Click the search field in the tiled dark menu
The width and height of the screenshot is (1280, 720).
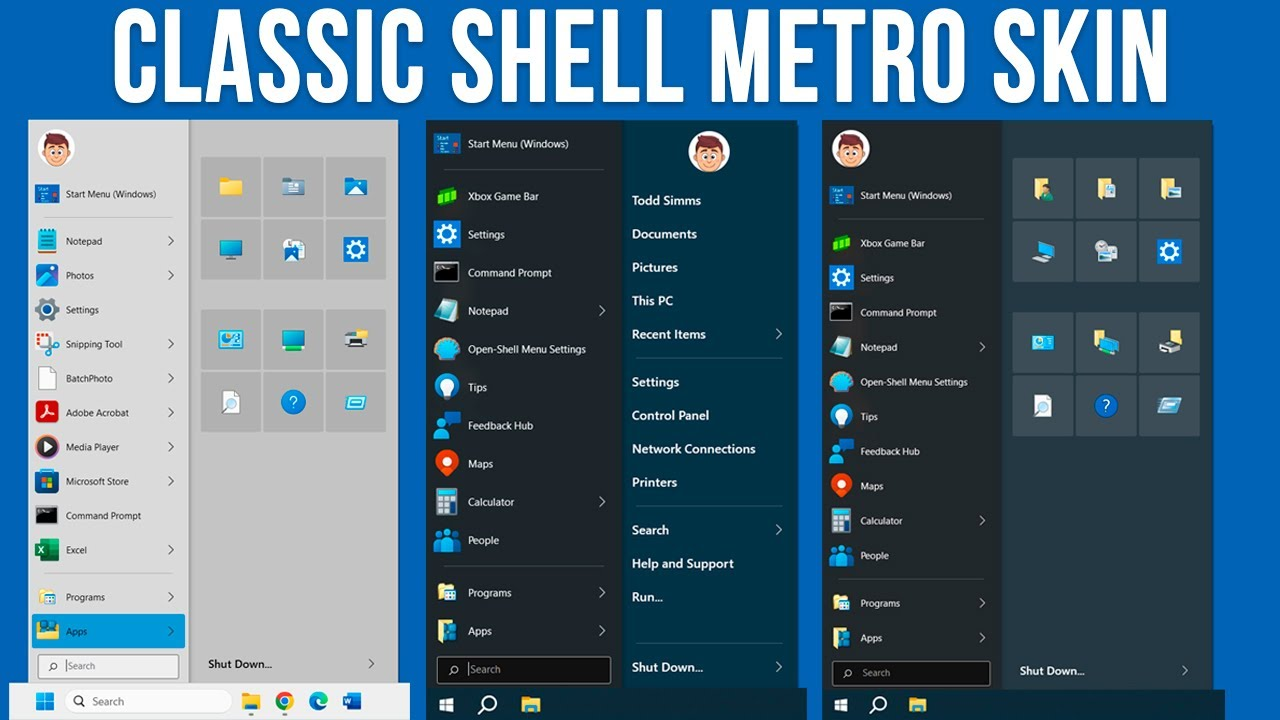tap(911, 673)
